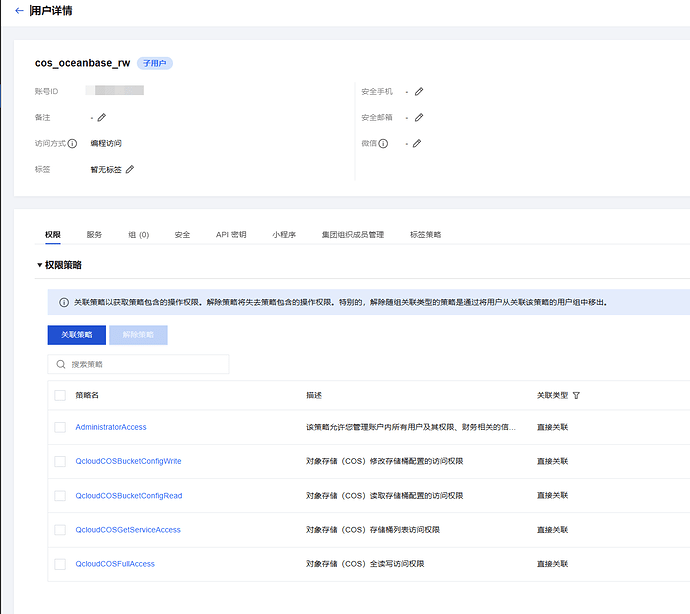Screen dimensions: 690x614
Task: Open the QcloudCOSBucketConfigWrite policy link
Action: coord(128,461)
